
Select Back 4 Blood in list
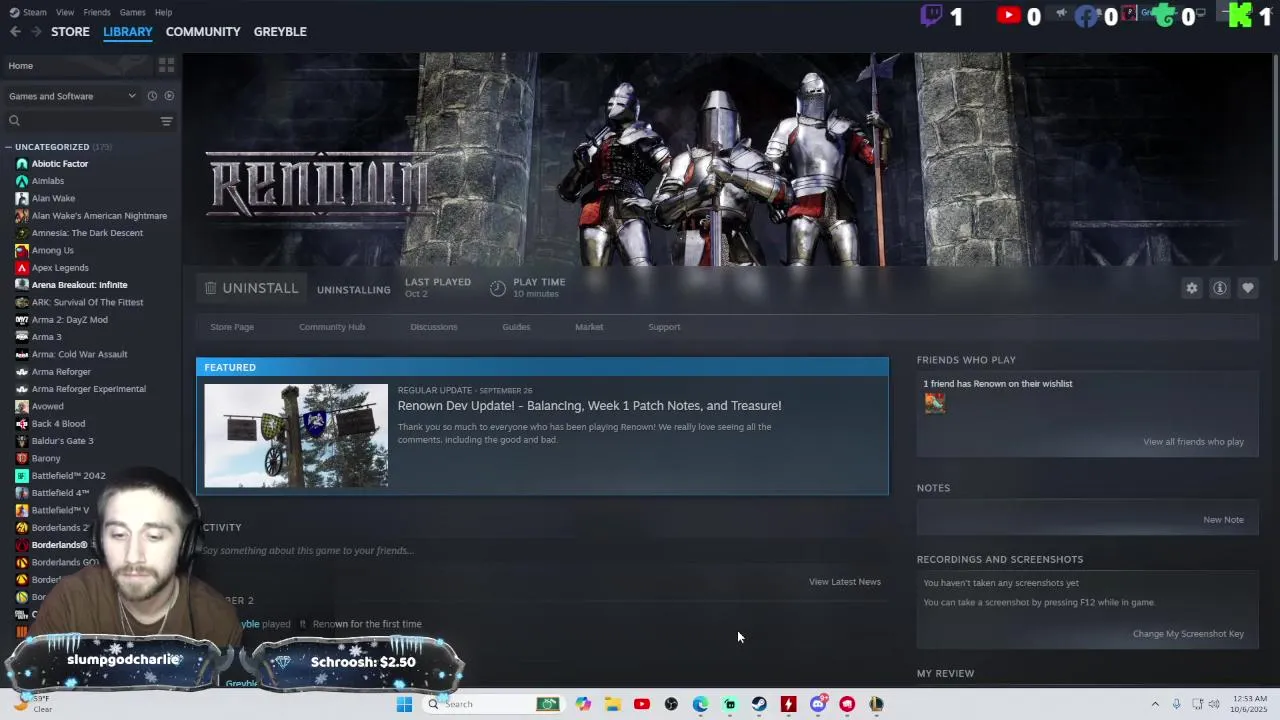coord(58,424)
